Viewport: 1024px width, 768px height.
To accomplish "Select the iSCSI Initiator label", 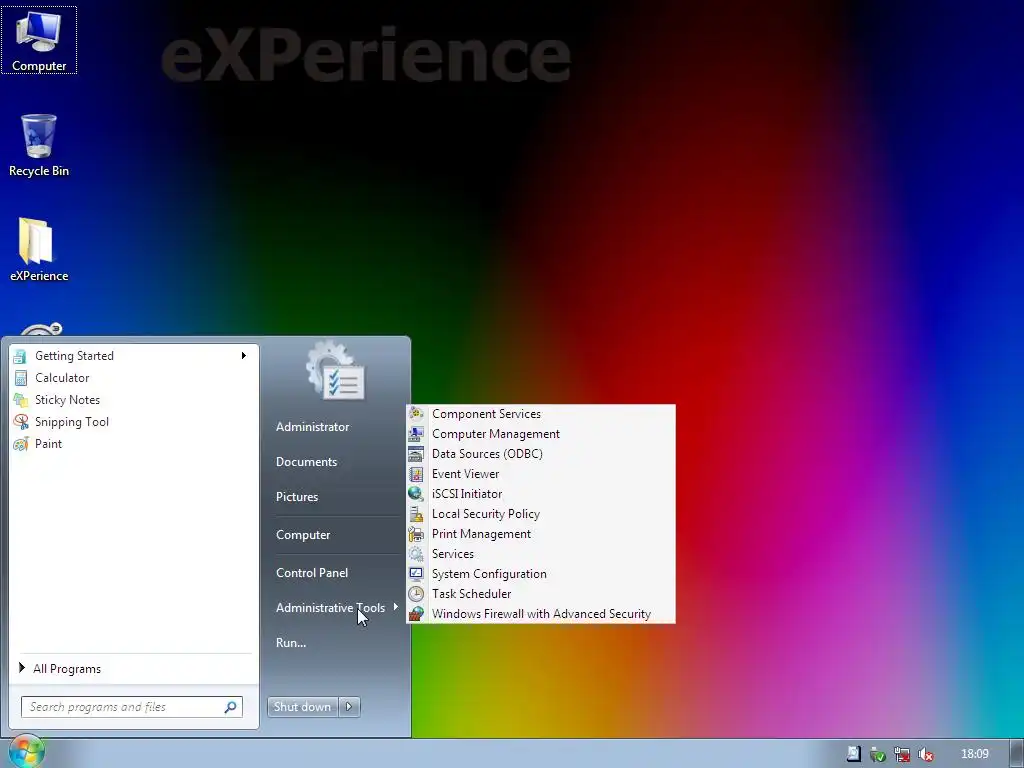I will [x=467, y=494].
